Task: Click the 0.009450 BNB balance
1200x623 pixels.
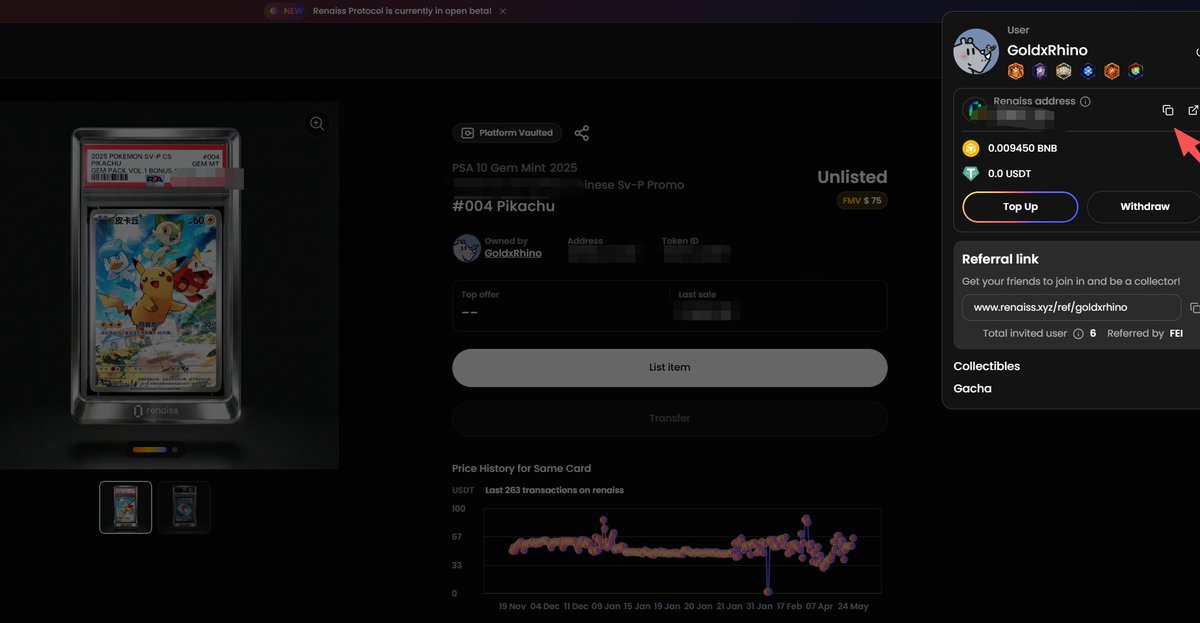Action: pos(1022,148)
